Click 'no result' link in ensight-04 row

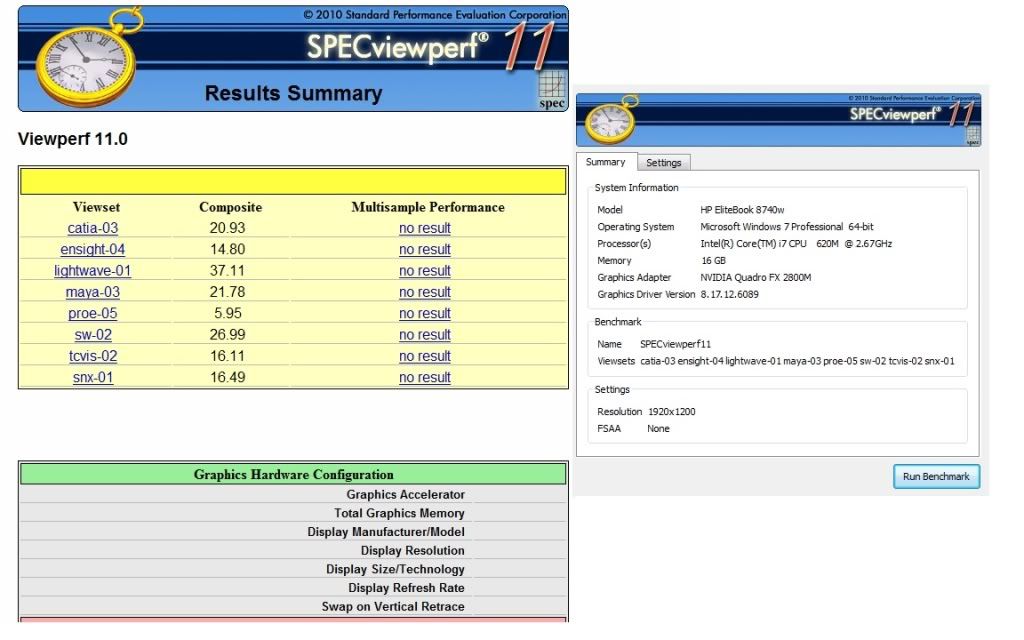[425, 249]
